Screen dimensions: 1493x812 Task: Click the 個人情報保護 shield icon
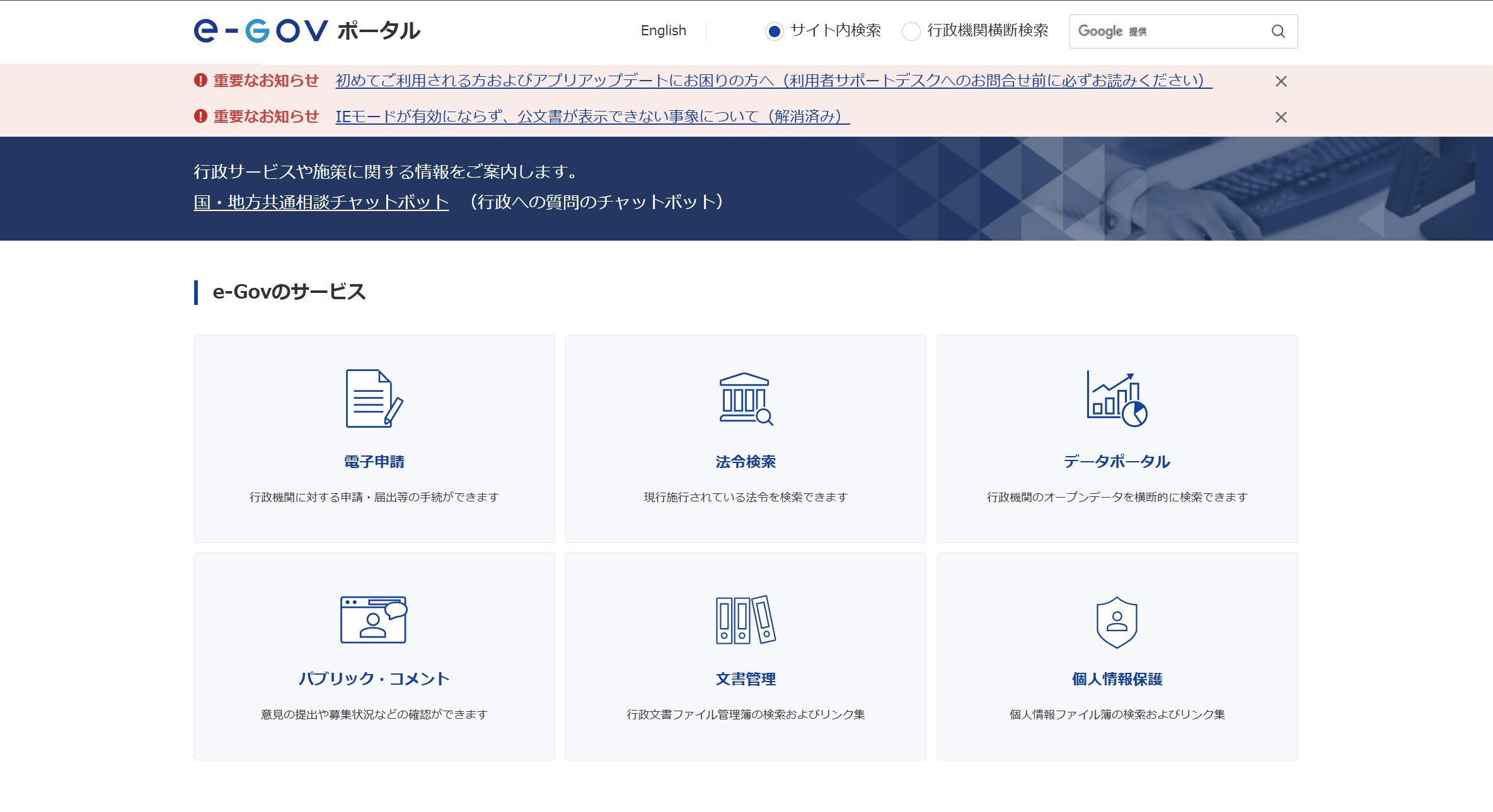[1117, 622]
